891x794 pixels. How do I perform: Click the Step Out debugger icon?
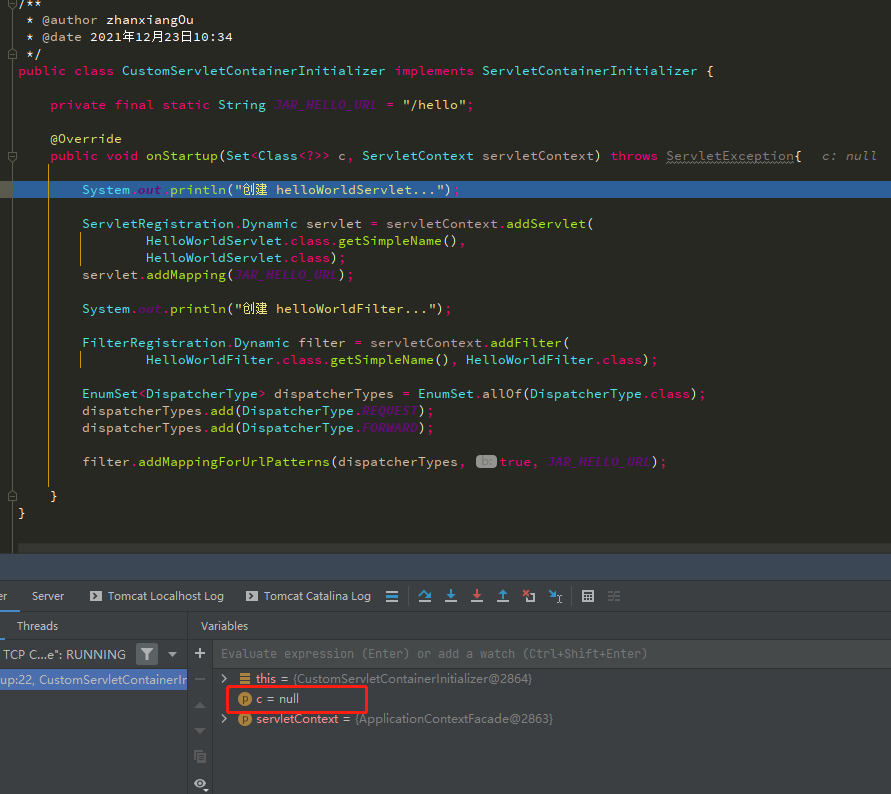(x=503, y=596)
